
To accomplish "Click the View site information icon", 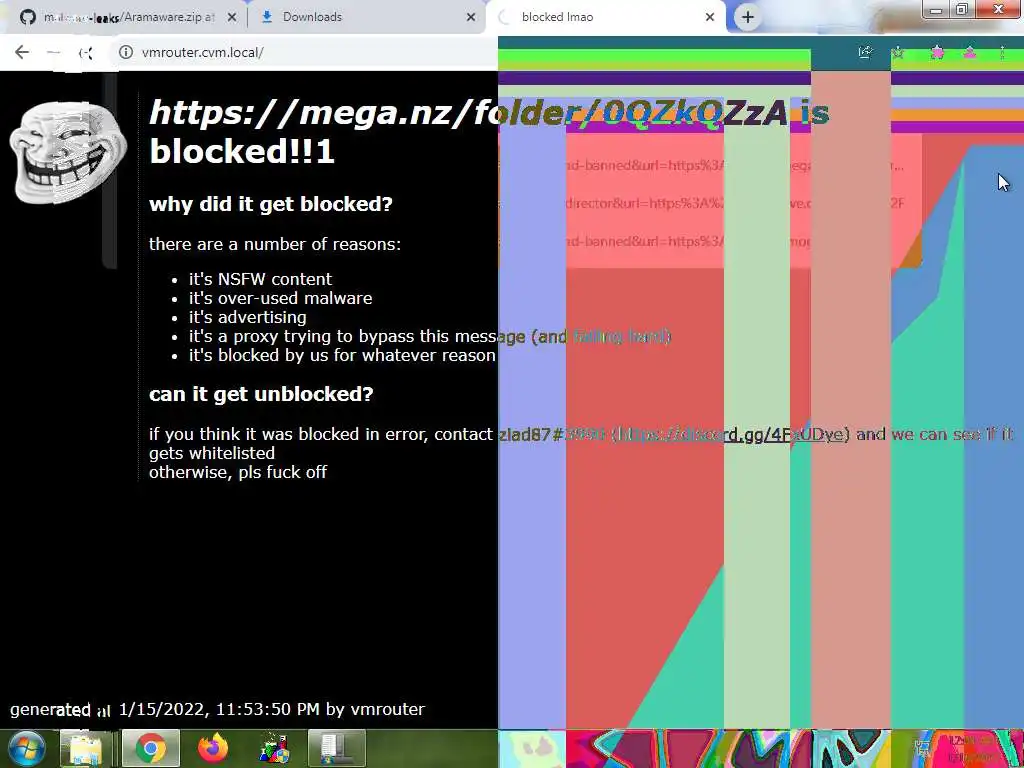I will [125, 52].
